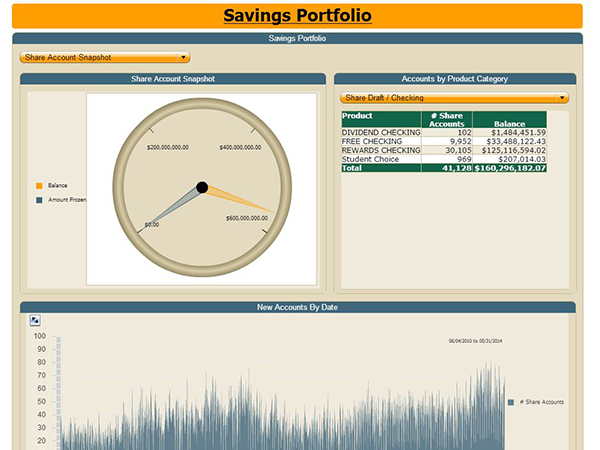Click the Student Choice product row
Image resolution: width=600 pixels, height=450 pixels.
point(371,159)
